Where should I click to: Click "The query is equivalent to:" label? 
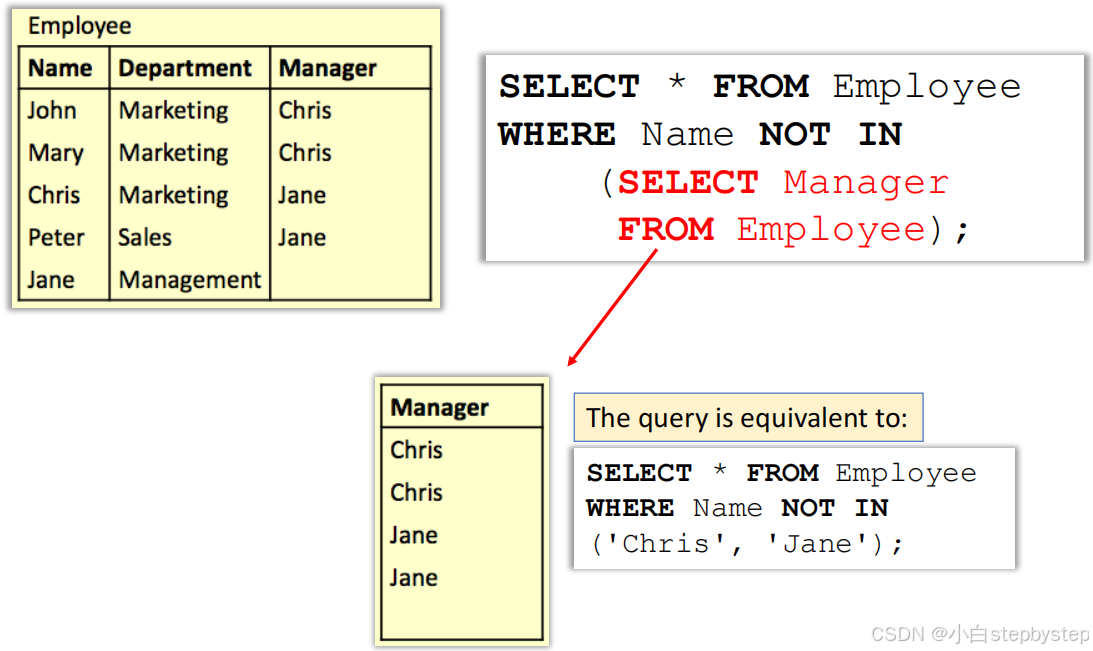[747, 418]
